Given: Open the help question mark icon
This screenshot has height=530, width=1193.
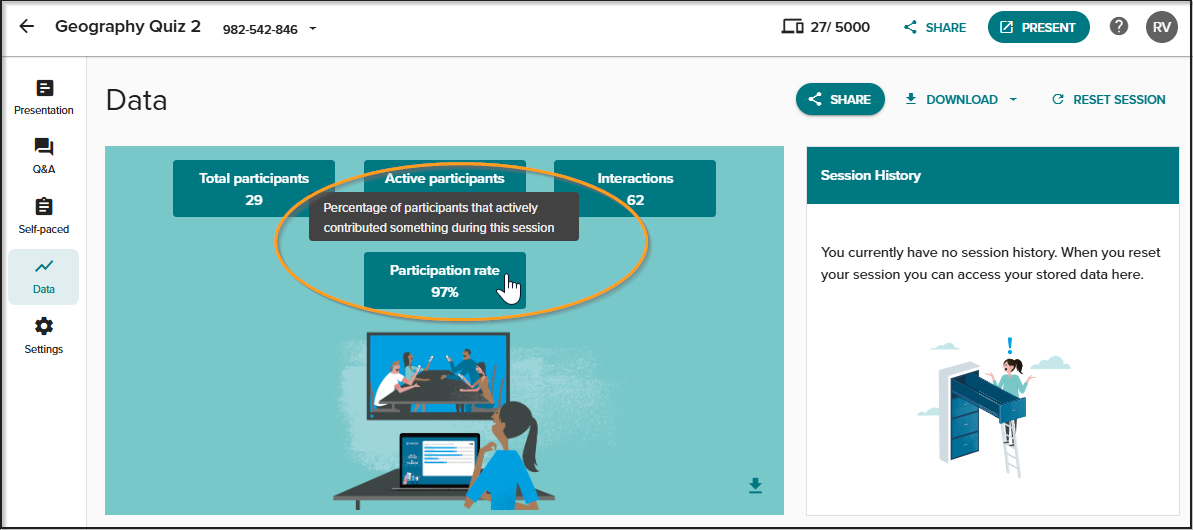Looking at the screenshot, I should (x=1118, y=27).
